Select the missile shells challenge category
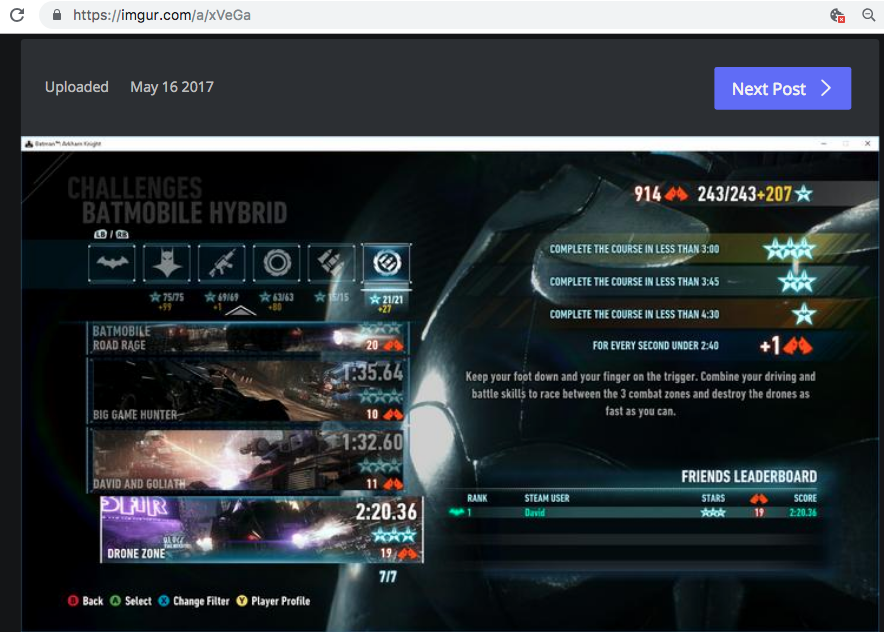The width and height of the screenshot is (884, 632). (x=332, y=263)
